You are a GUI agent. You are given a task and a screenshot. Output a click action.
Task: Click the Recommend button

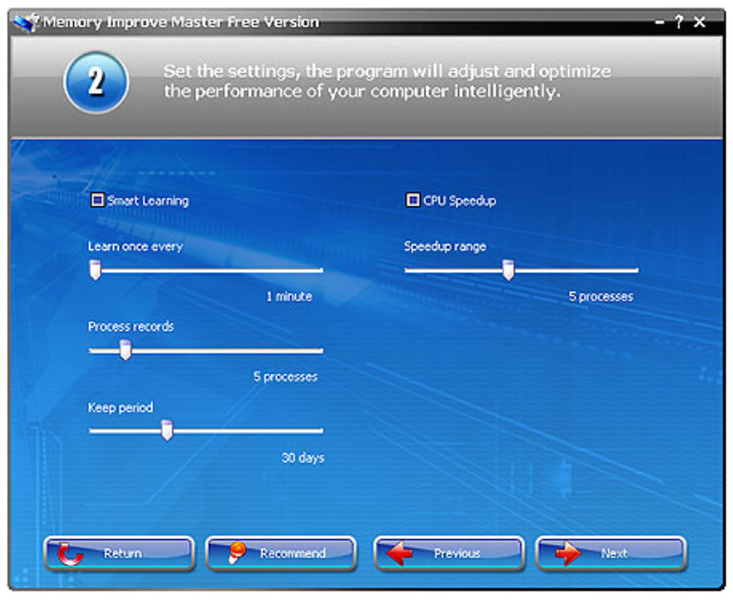pyautogui.click(x=281, y=554)
